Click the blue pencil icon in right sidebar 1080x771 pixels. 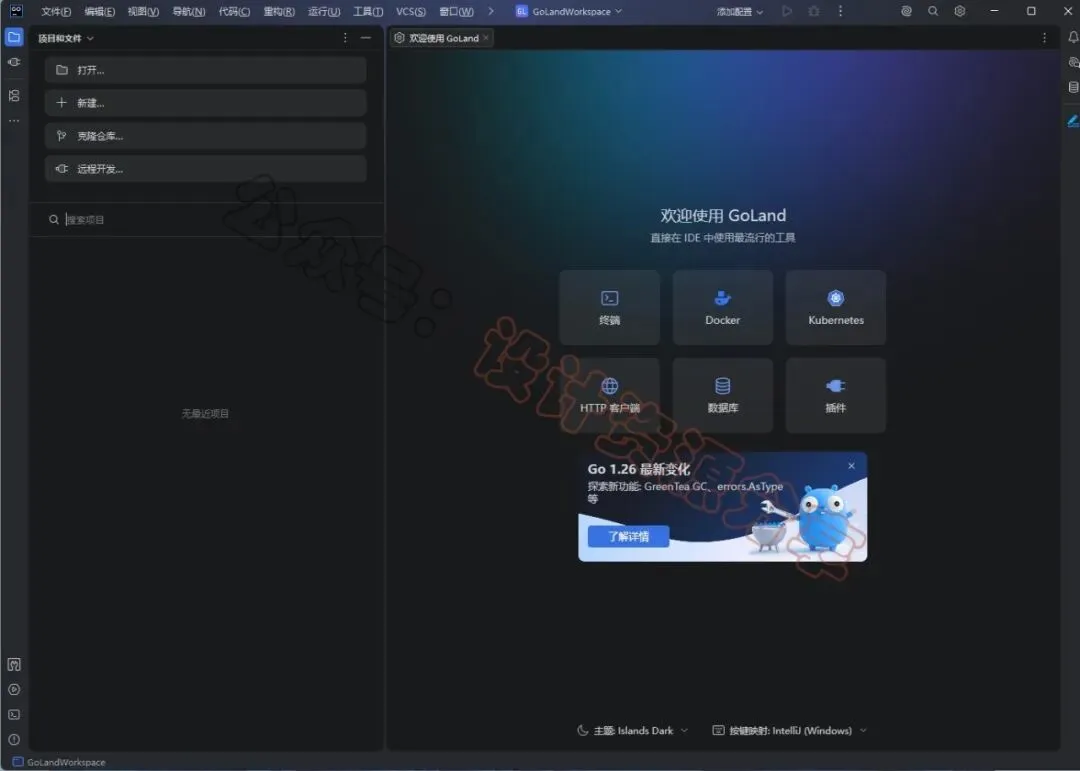click(x=1073, y=121)
